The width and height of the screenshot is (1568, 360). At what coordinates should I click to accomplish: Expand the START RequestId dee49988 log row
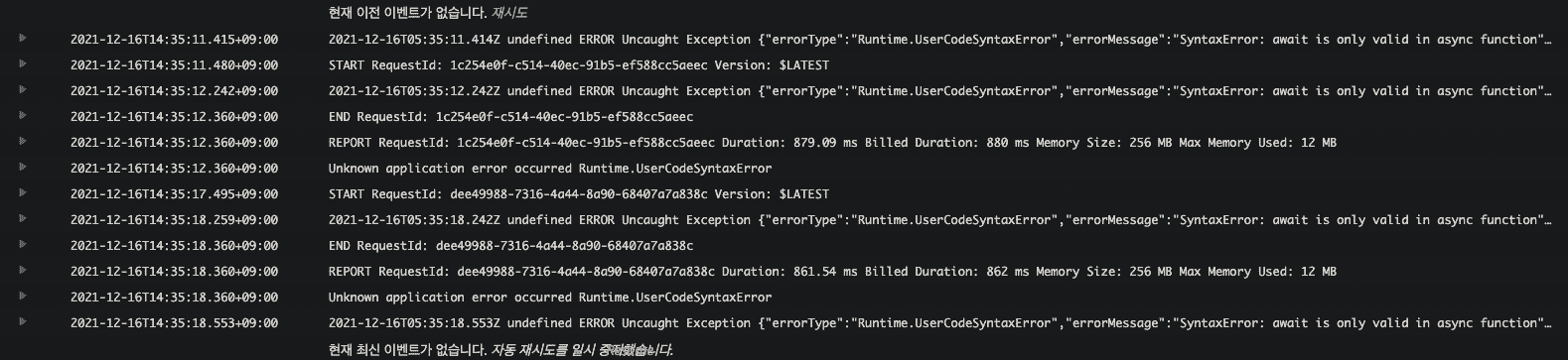tap(22, 193)
